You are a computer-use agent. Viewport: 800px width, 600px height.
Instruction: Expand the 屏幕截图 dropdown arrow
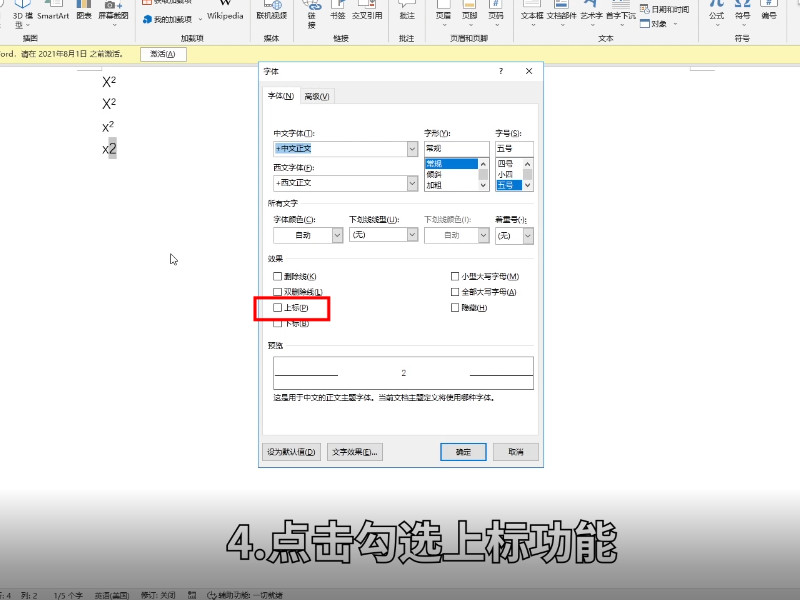tap(113, 25)
